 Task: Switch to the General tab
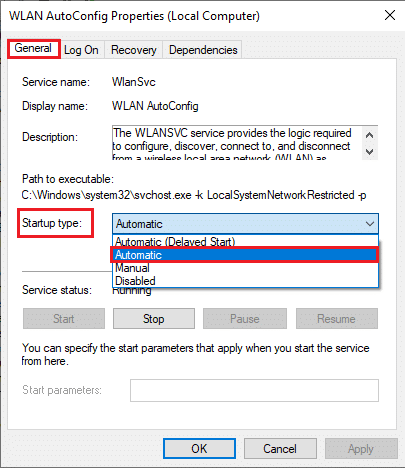pos(33,49)
